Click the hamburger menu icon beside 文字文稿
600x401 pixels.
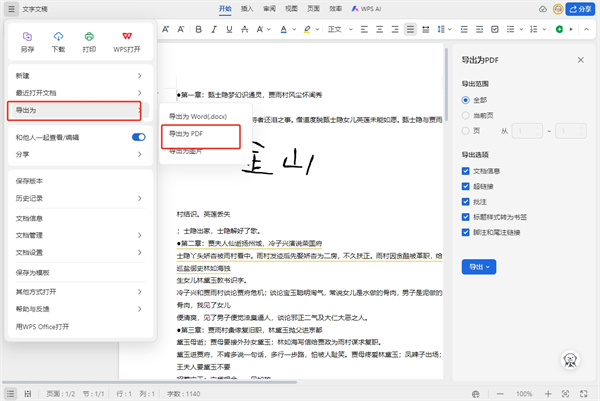[13, 9]
